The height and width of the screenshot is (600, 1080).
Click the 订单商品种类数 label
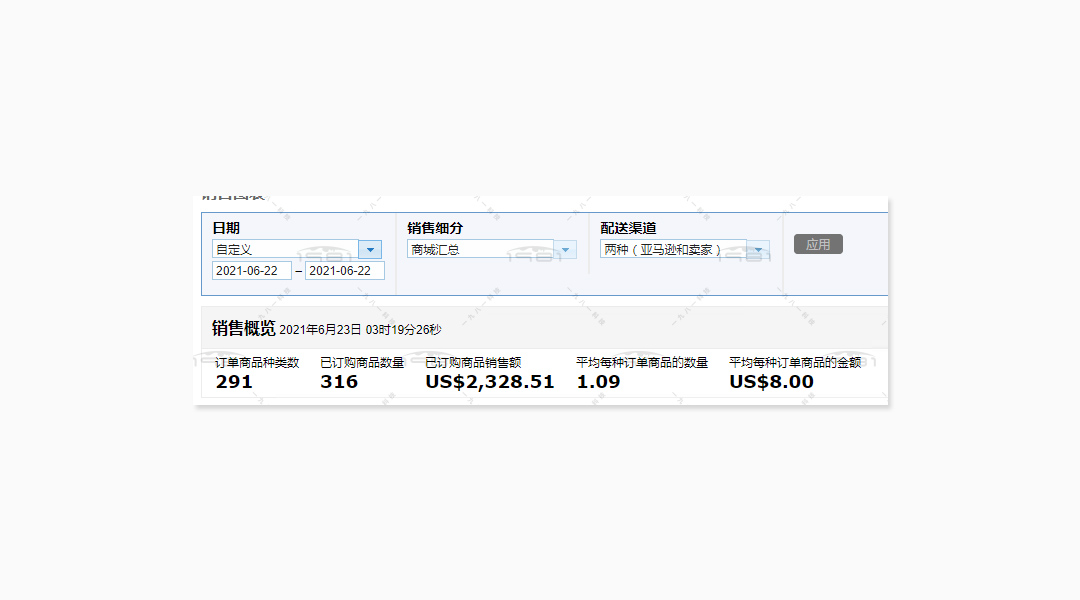[x=257, y=362]
